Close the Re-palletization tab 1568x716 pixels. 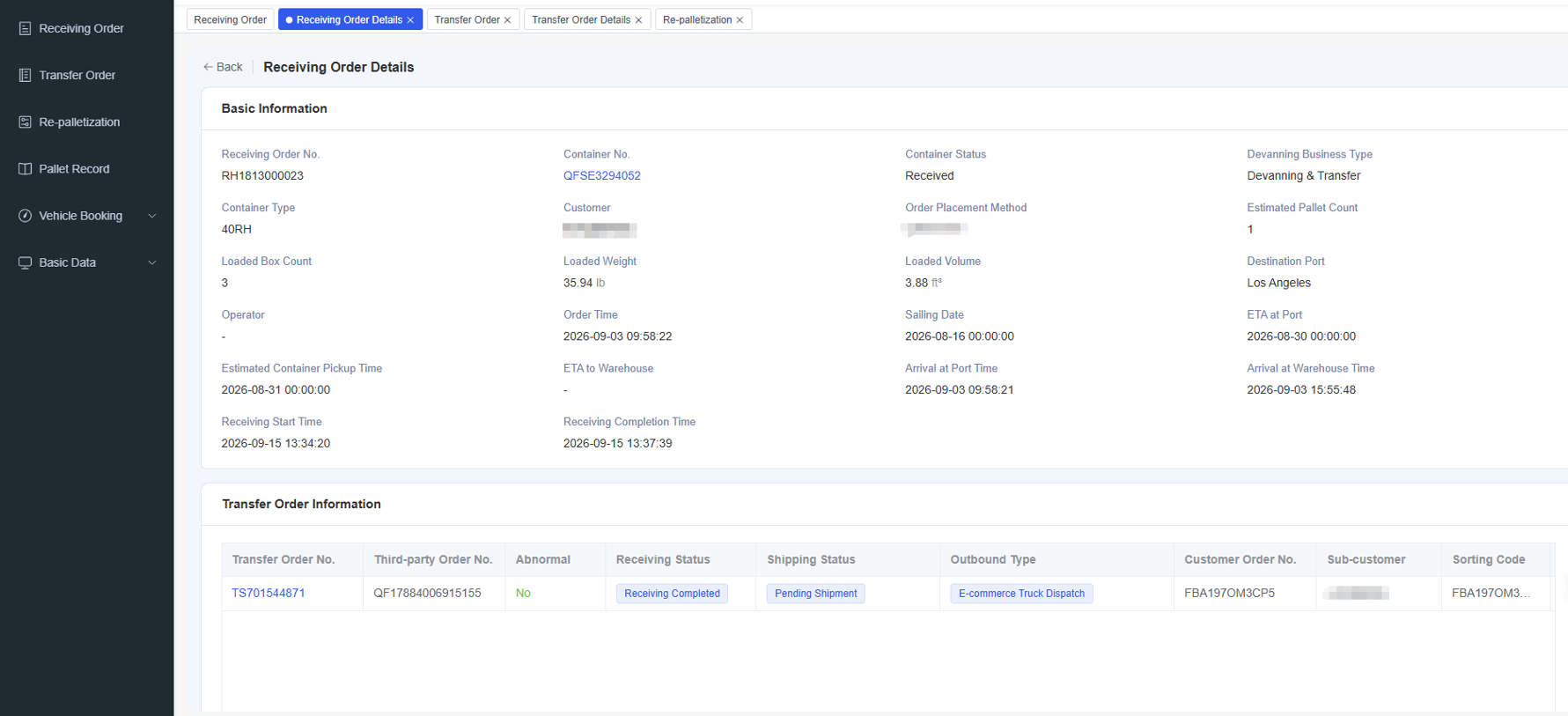[740, 20]
